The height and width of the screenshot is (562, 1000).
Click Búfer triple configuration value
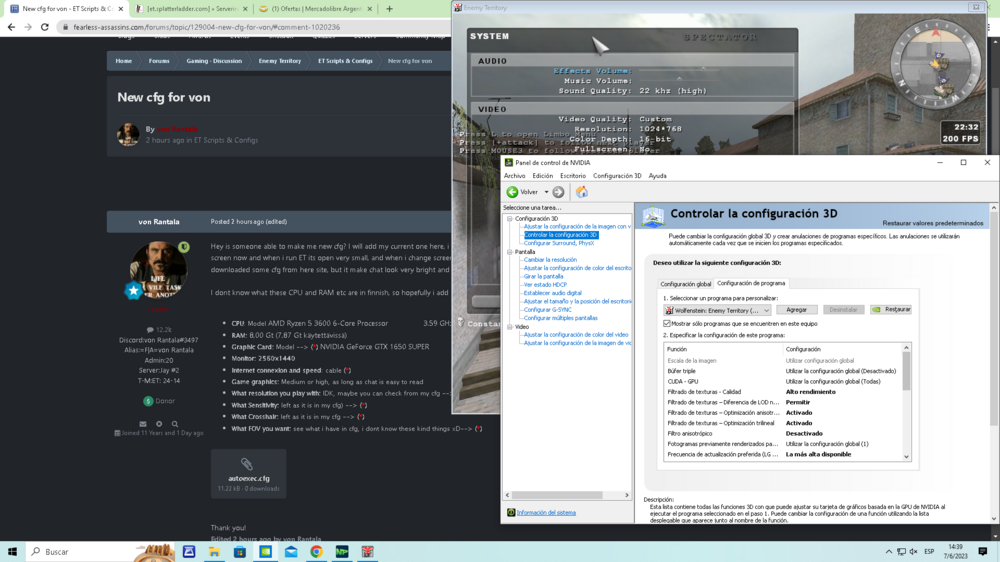click(x=841, y=371)
